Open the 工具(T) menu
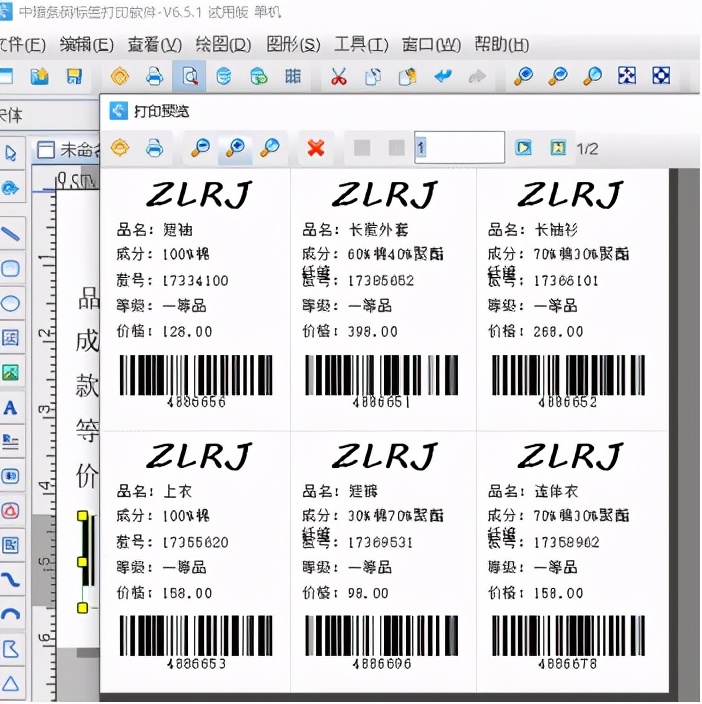Image resolution: width=702 pixels, height=704 pixels. point(361,44)
